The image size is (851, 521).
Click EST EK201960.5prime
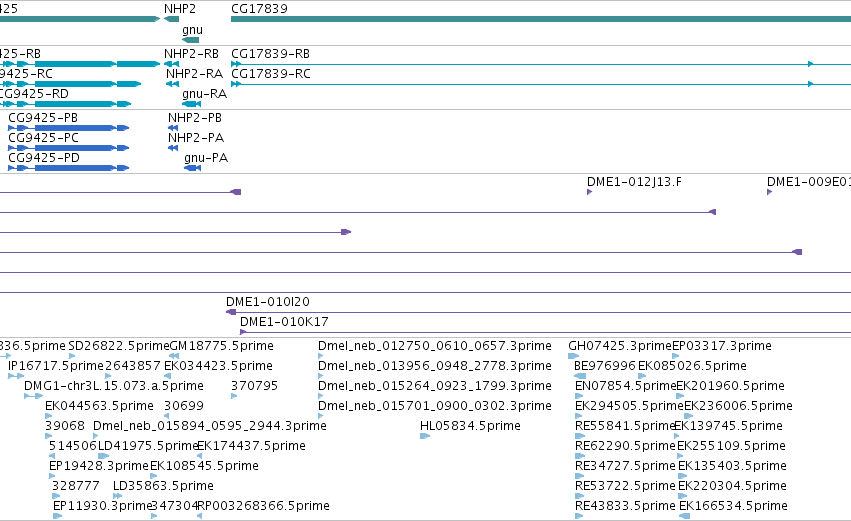click(731, 386)
